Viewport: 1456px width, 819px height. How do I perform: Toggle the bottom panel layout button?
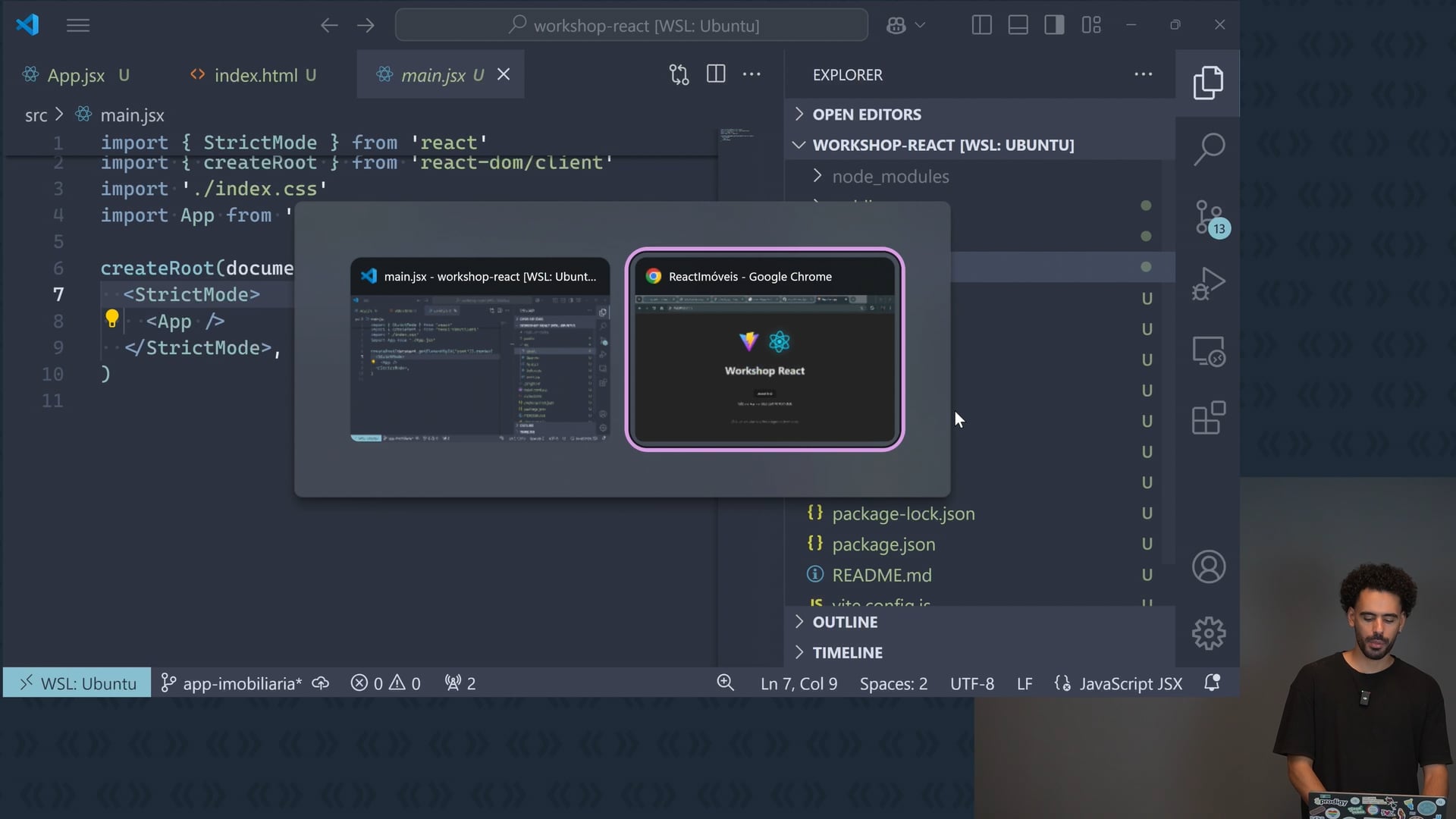[1018, 25]
